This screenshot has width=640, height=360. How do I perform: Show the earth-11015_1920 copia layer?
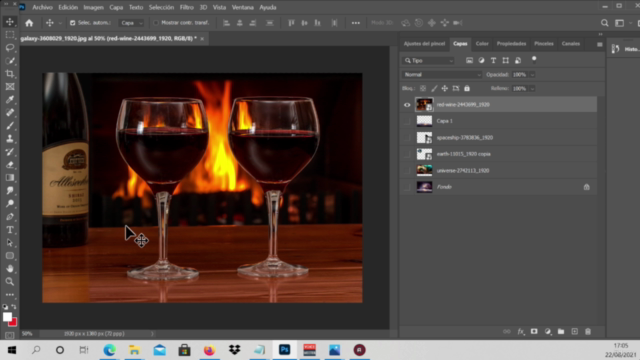[x=407, y=154]
